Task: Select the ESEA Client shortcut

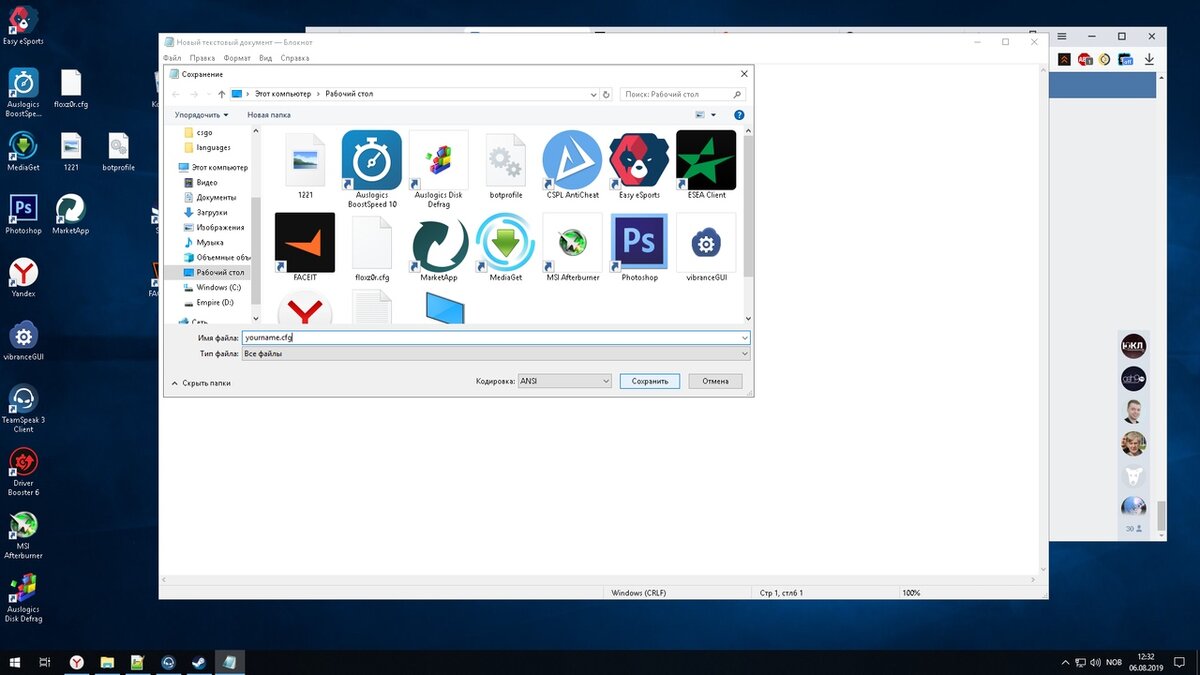Action: click(x=706, y=166)
